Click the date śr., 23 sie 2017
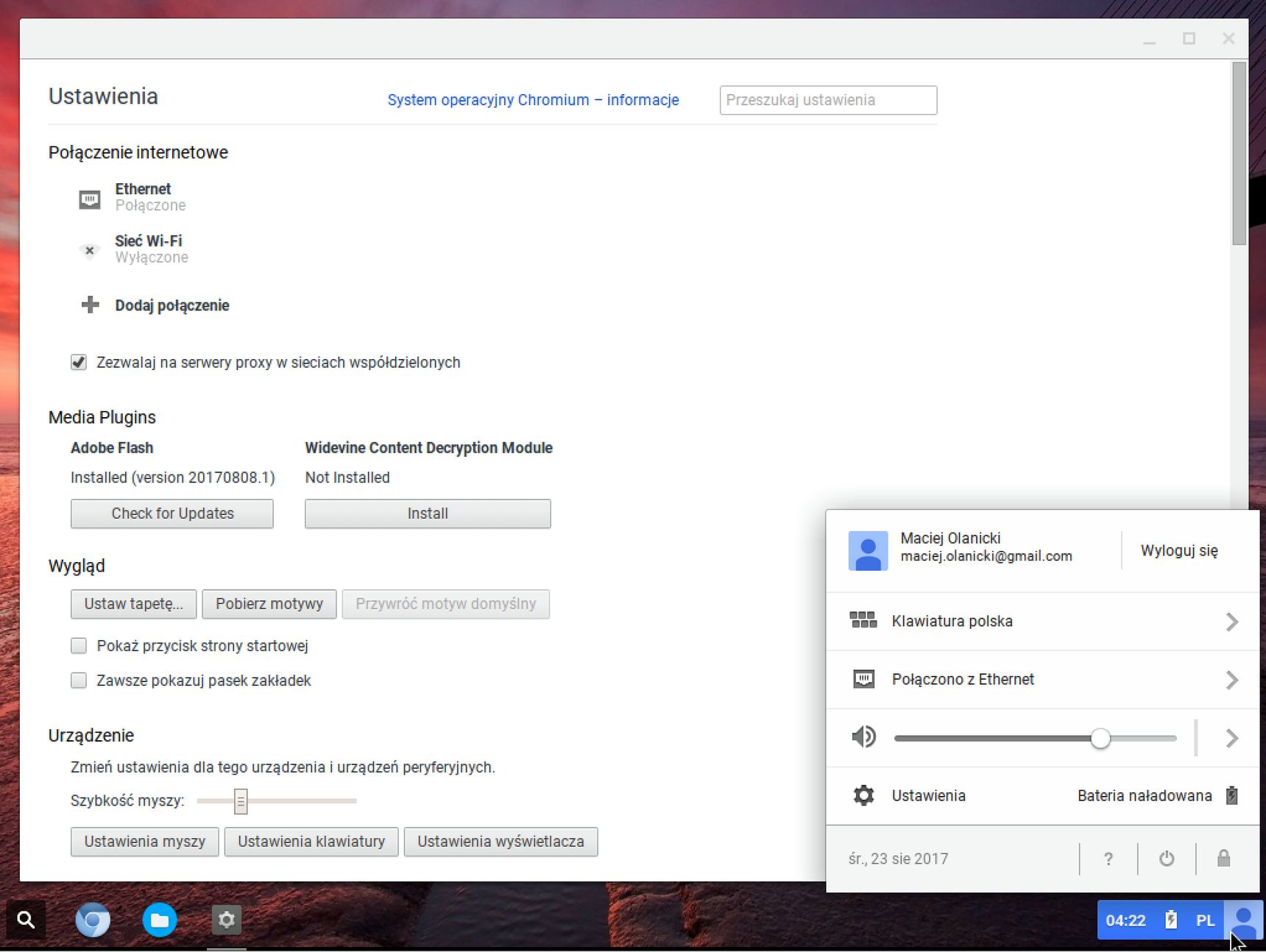This screenshot has height=952, width=1266. (898, 859)
